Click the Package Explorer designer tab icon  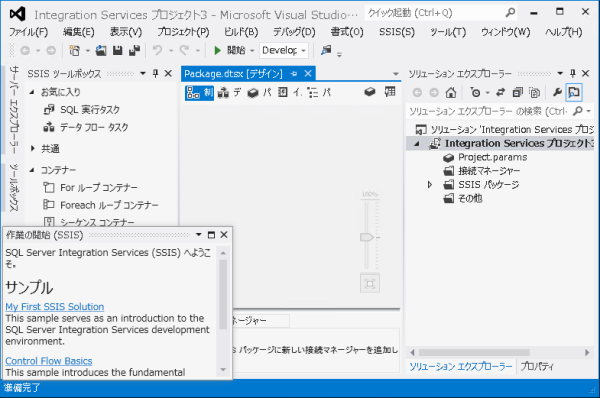[x=313, y=93]
